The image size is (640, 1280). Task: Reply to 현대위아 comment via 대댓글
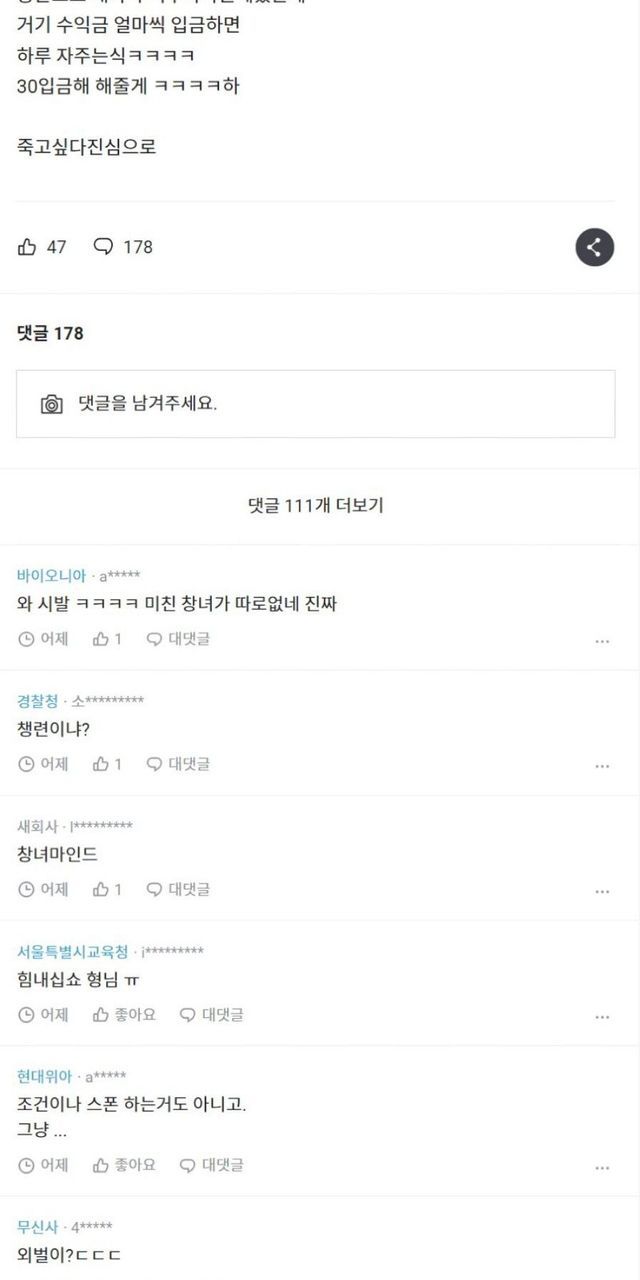pyautogui.click(x=212, y=1165)
